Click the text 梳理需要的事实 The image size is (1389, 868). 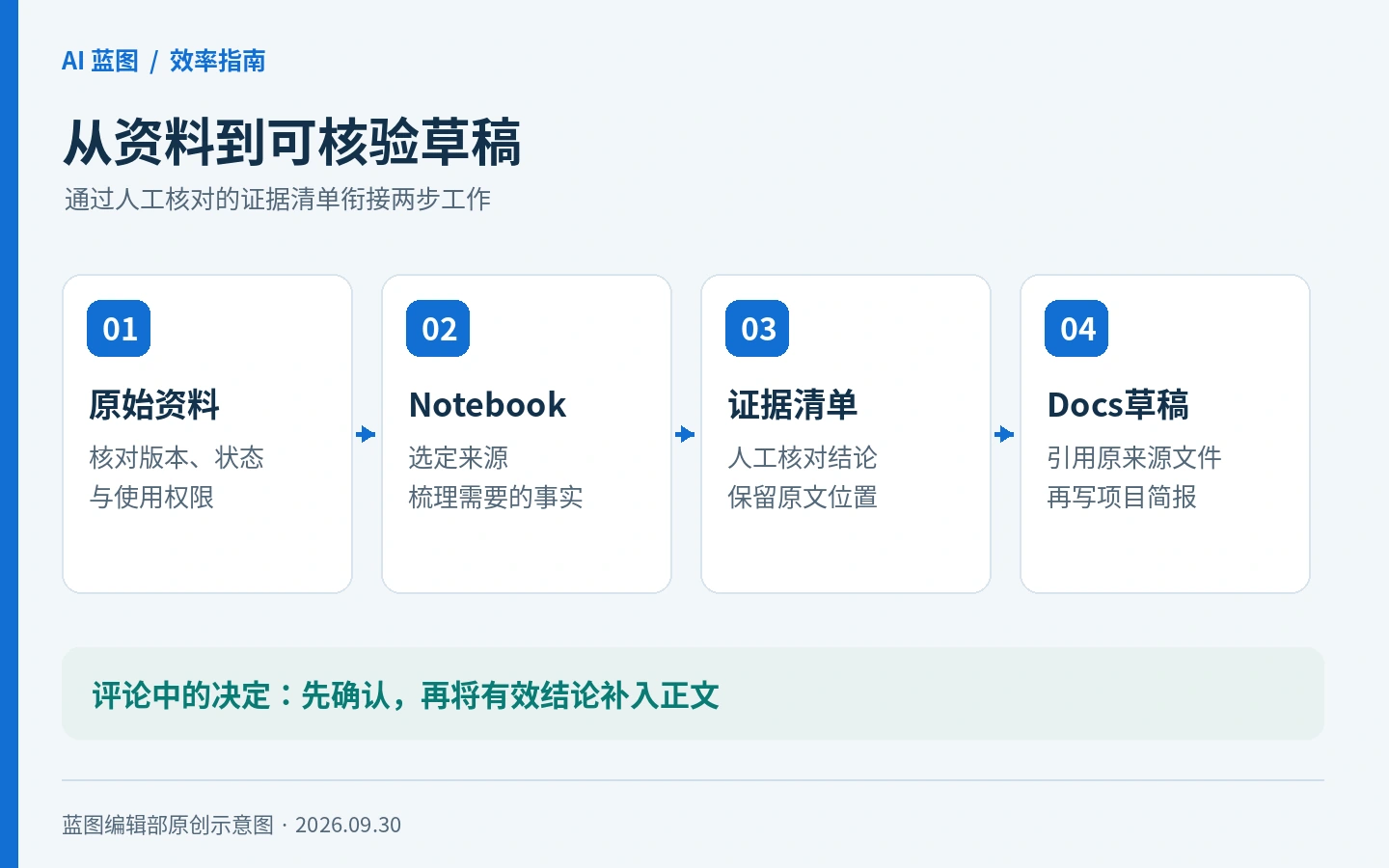pyautogui.click(x=496, y=497)
